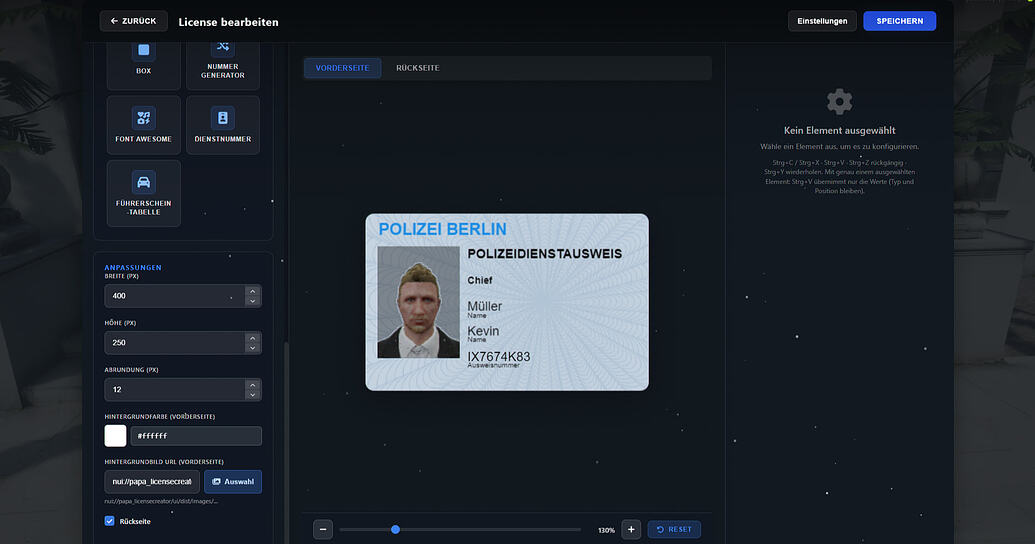Select the Müller name text on card
Viewport: 1035px width, 544px height.
[484, 306]
